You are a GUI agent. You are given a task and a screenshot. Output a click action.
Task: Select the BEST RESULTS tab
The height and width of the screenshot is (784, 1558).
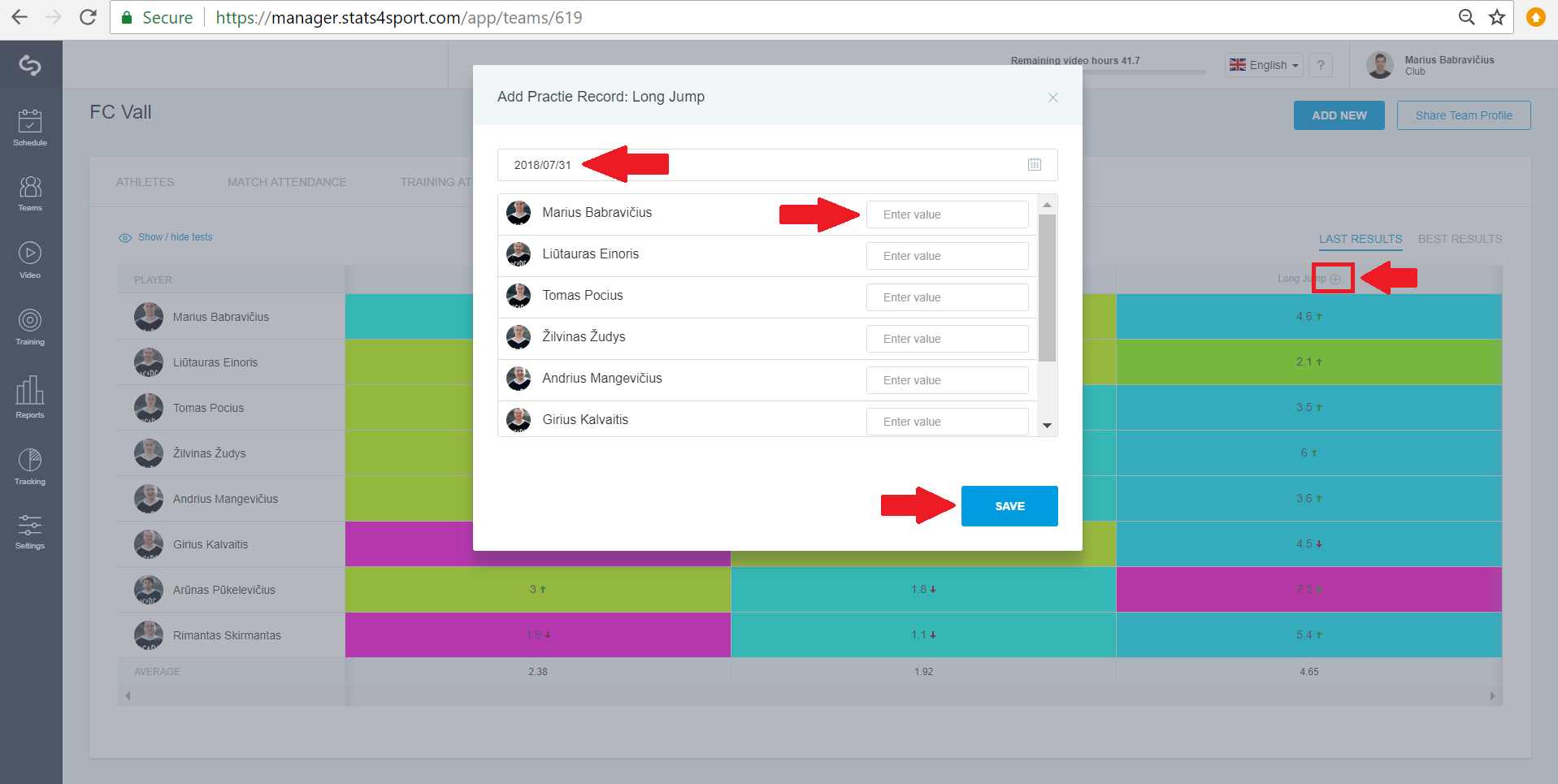tap(1460, 239)
